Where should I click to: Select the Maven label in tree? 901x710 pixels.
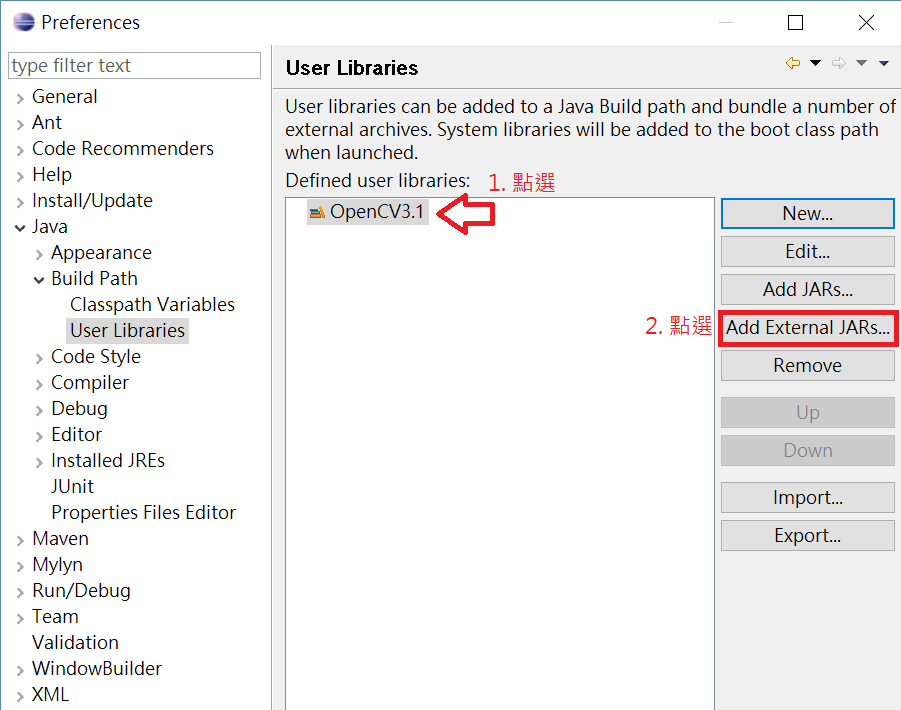click(x=60, y=539)
